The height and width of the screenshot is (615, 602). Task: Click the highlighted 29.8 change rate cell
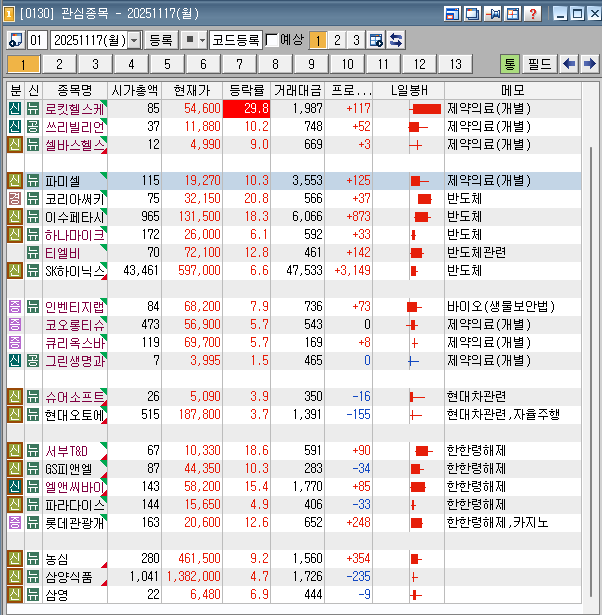(246, 109)
